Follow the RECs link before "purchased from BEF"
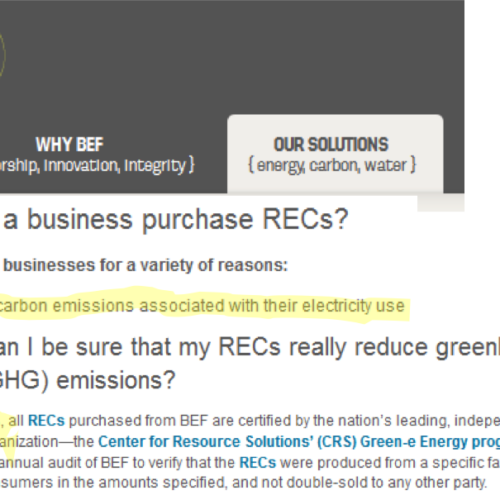Viewport: 500px width, 500px height. [x=46, y=421]
